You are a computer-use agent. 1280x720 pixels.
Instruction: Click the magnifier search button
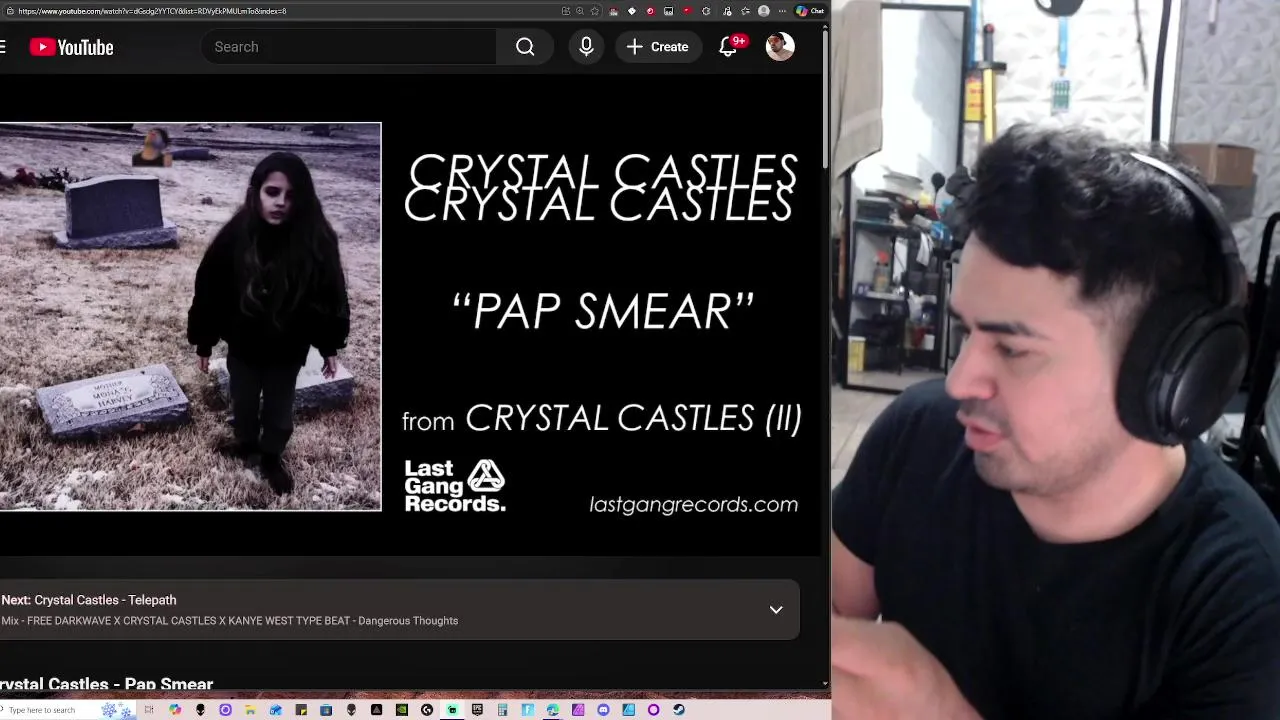click(x=525, y=47)
